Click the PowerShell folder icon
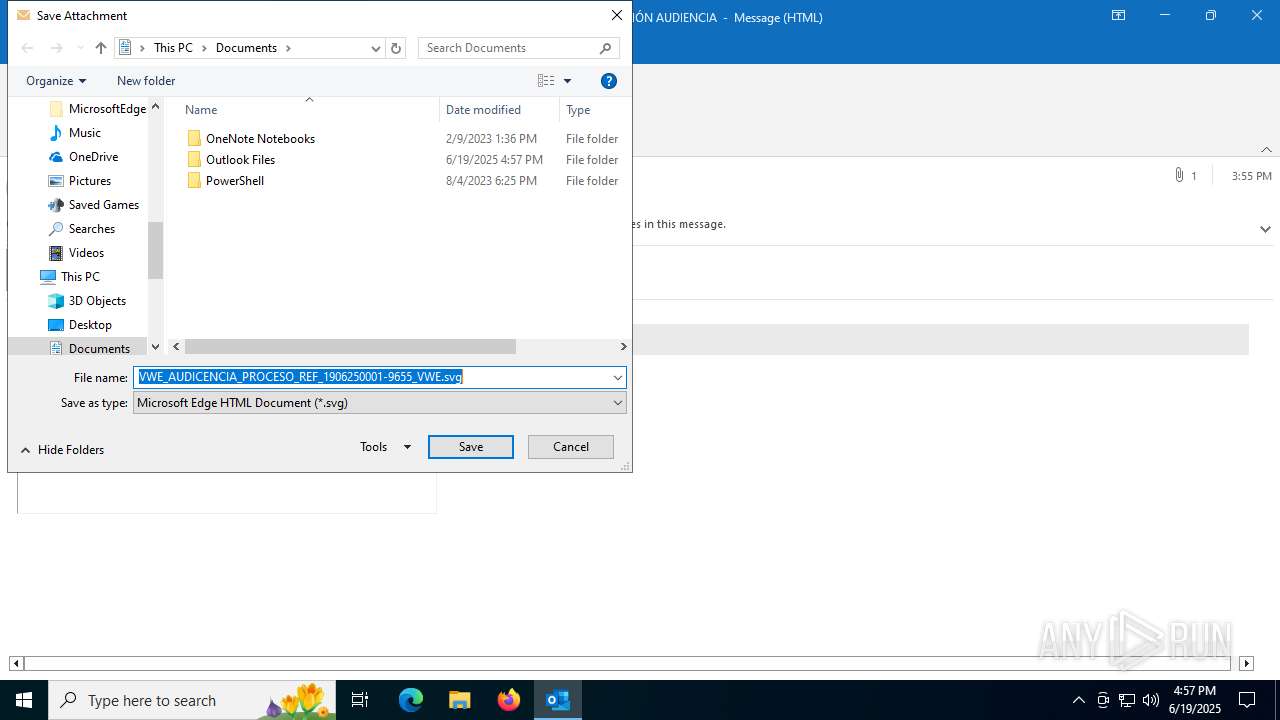Image resolution: width=1280 pixels, height=720 pixels. tap(194, 181)
